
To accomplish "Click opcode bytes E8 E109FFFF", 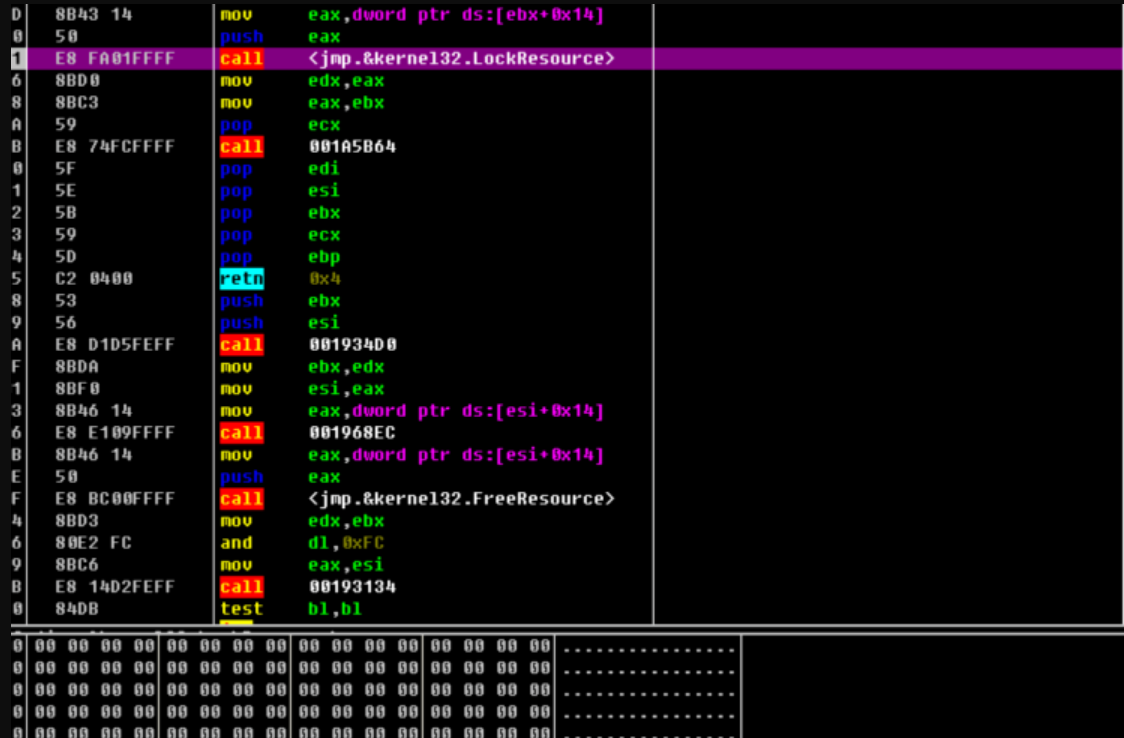I will (115, 433).
